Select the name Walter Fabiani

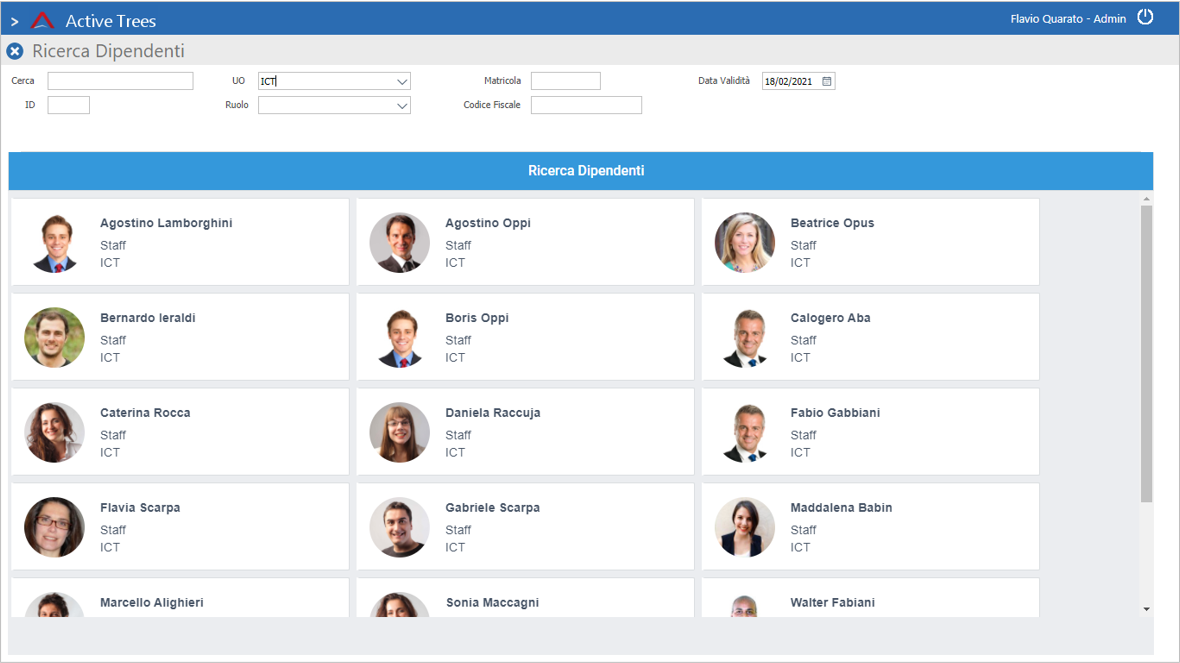coord(832,602)
